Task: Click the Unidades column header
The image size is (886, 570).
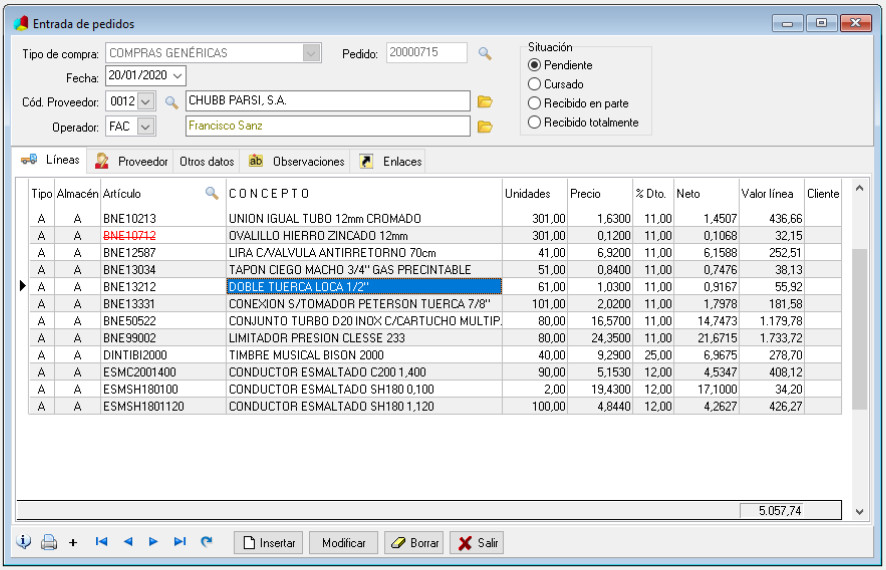Action: (x=535, y=194)
